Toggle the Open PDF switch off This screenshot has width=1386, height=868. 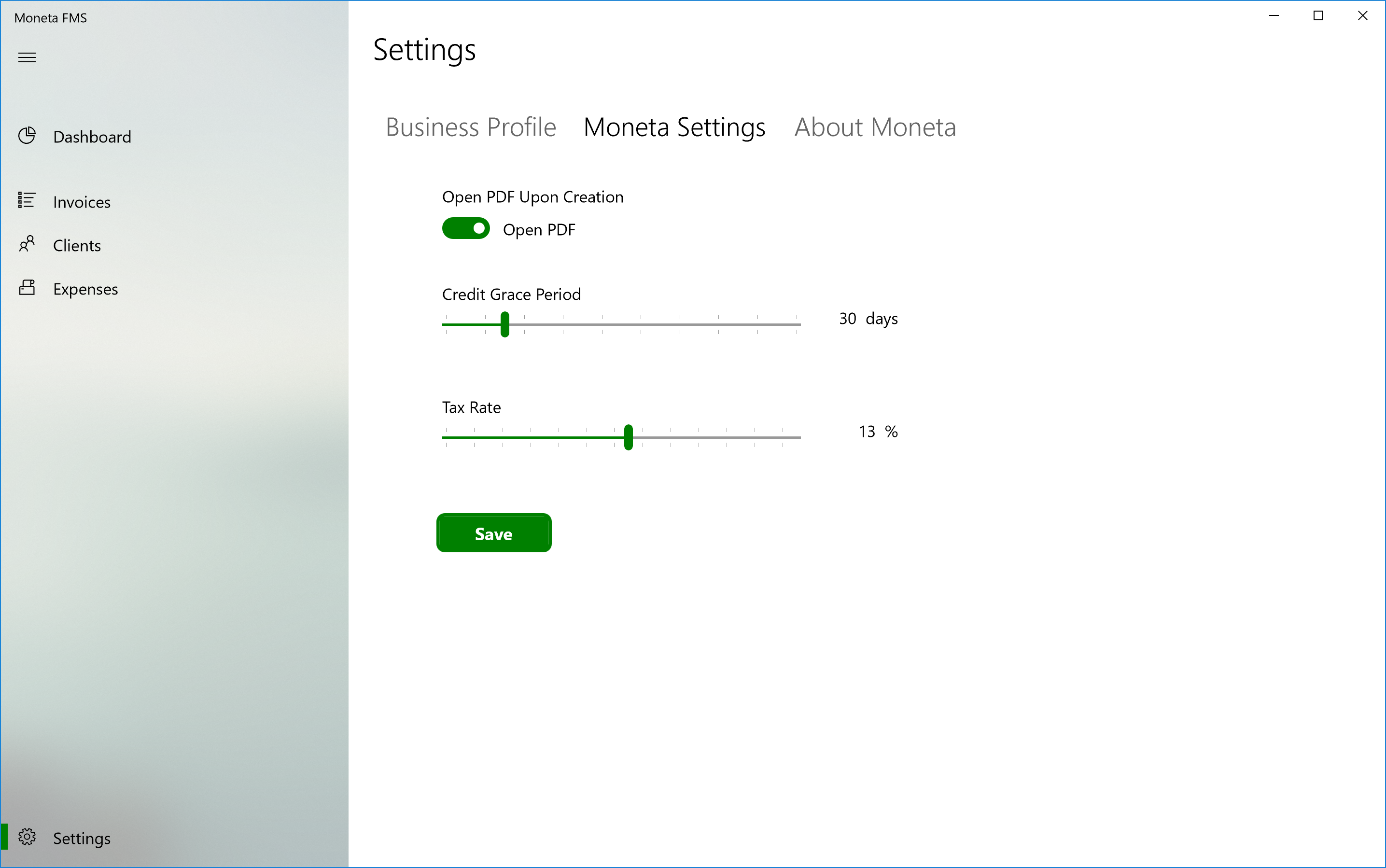click(465, 228)
